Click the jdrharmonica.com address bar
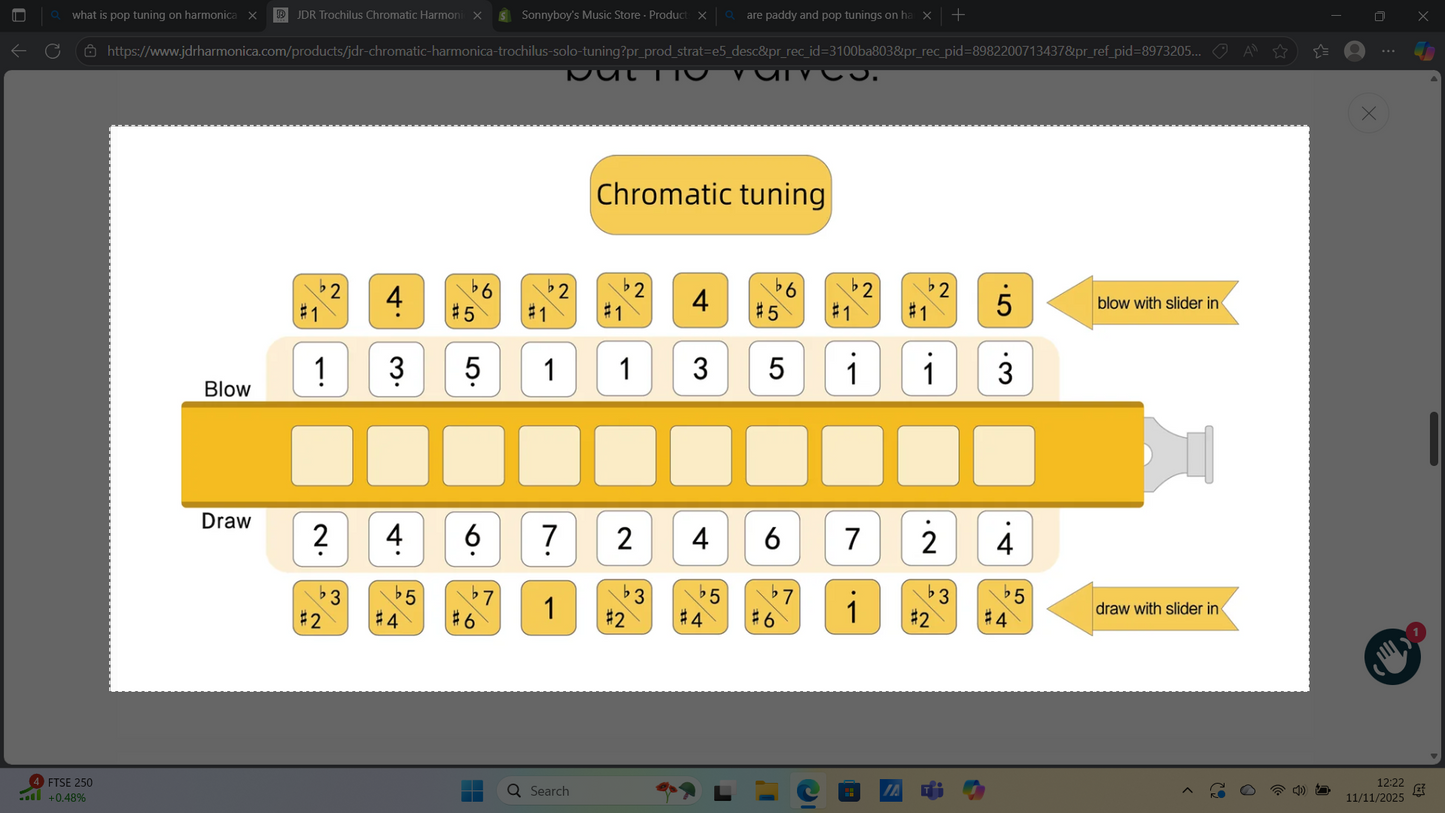 point(650,51)
